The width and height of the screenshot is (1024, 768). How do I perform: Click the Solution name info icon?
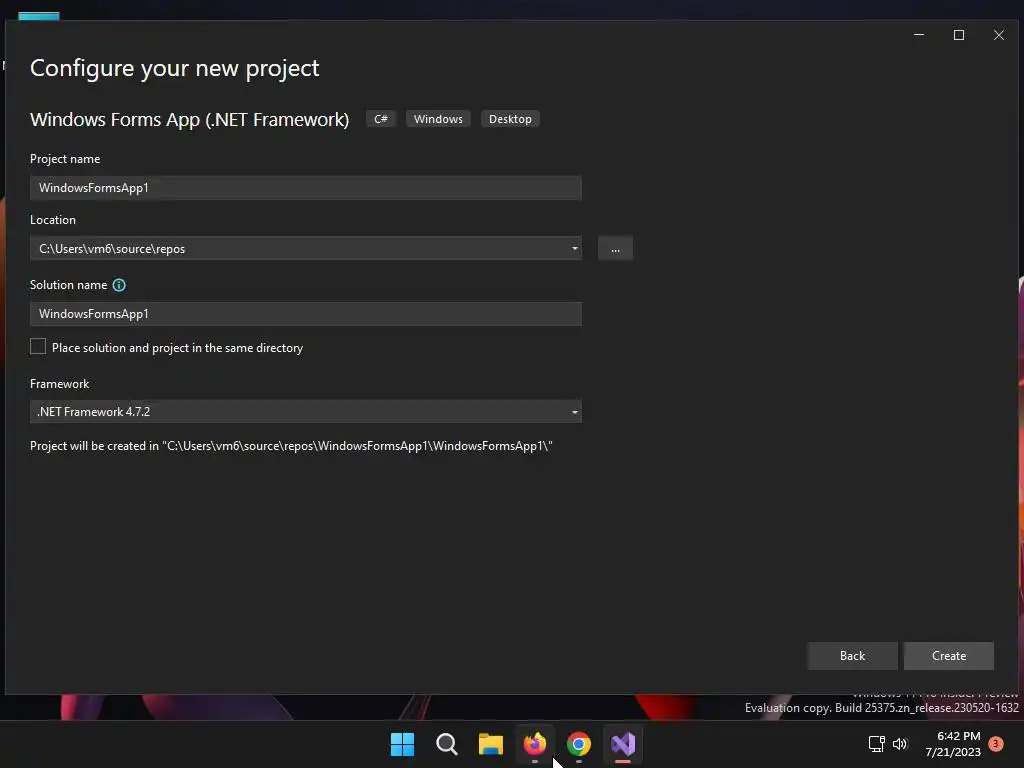tap(119, 285)
